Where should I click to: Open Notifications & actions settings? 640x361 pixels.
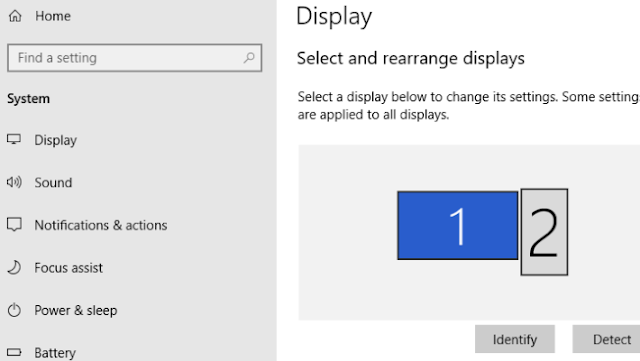pos(101,225)
